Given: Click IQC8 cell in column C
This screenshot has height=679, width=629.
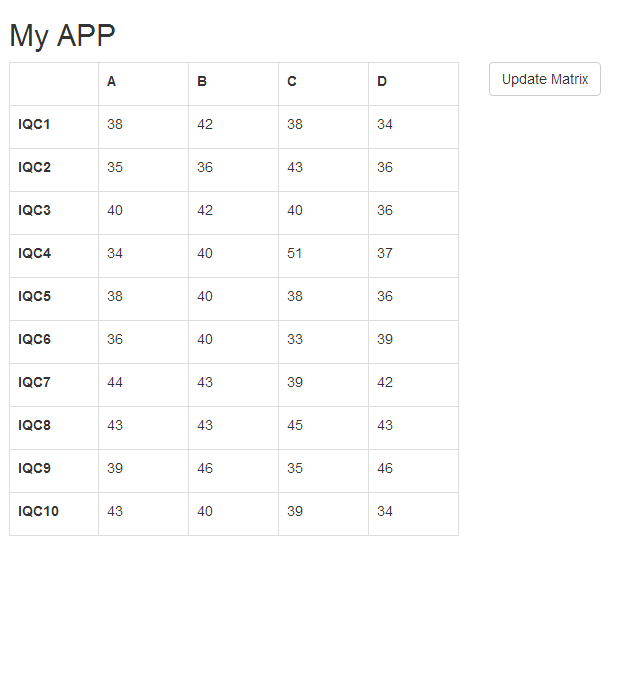Looking at the screenshot, I should click(x=295, y=426).
